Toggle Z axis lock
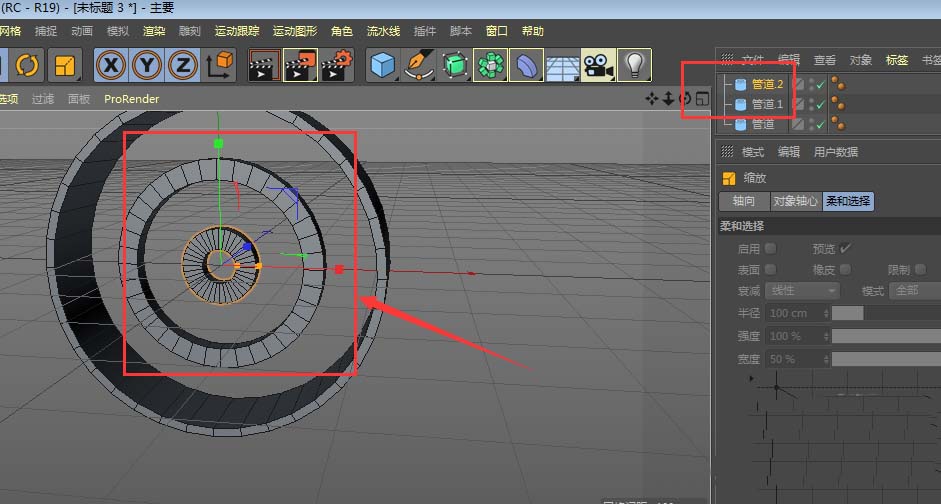941x504 pixels. click(x=183, y=65)
